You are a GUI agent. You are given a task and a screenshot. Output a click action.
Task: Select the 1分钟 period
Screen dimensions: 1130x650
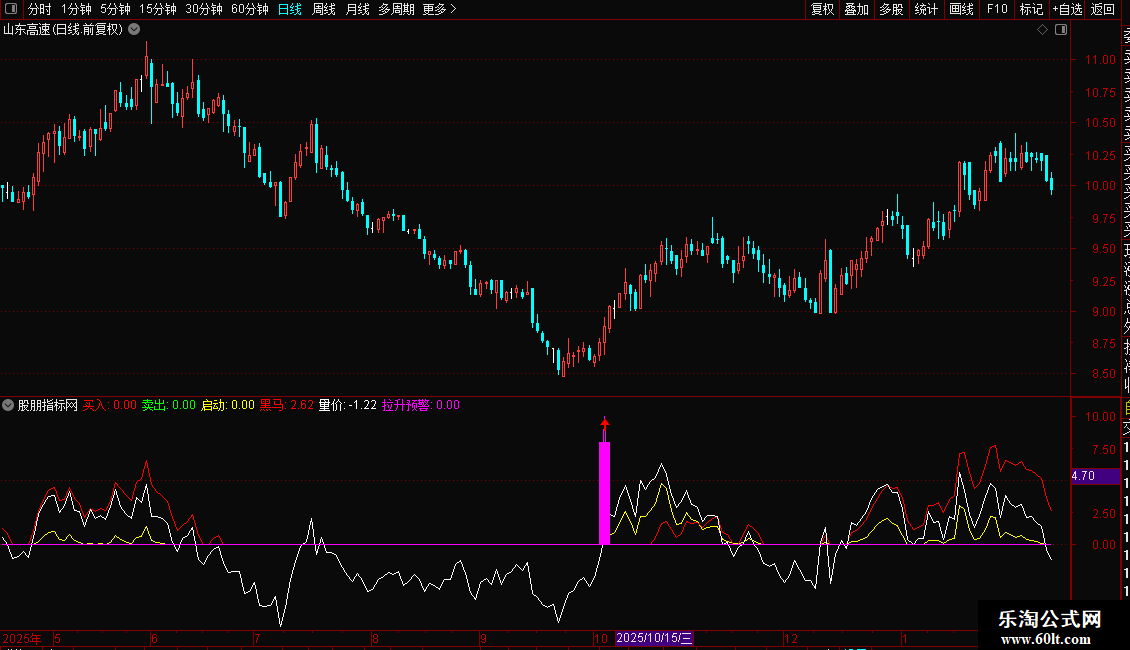point(76,9)
